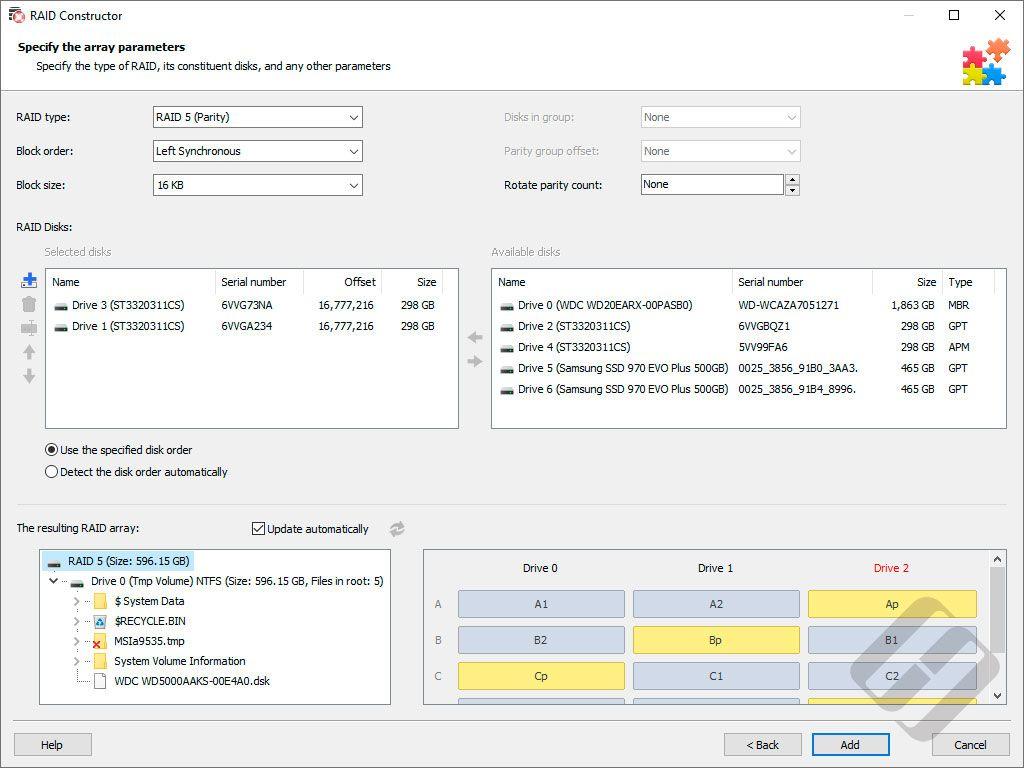Sort selected disks by Offset column
The image size is (1024, 768).
pyautogui.click(x=342, y=282)
